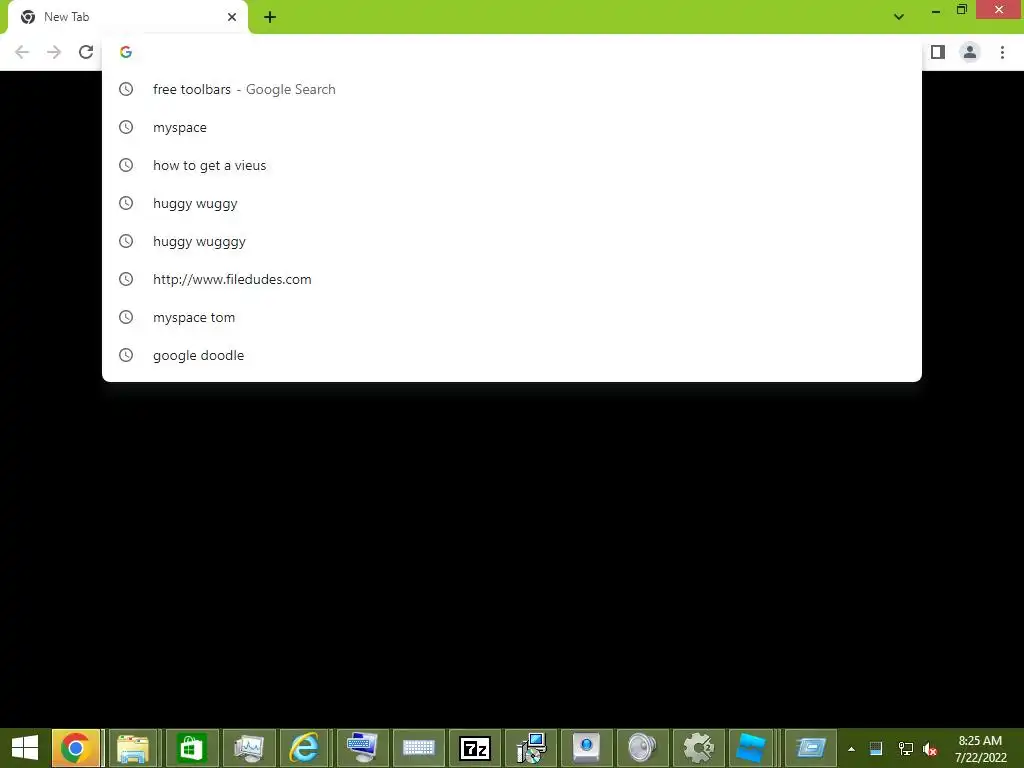The height and width of the screenshot is (768, 1024).
Task: Choose the 'myspace' suggestion
Action: pos(512,127)
